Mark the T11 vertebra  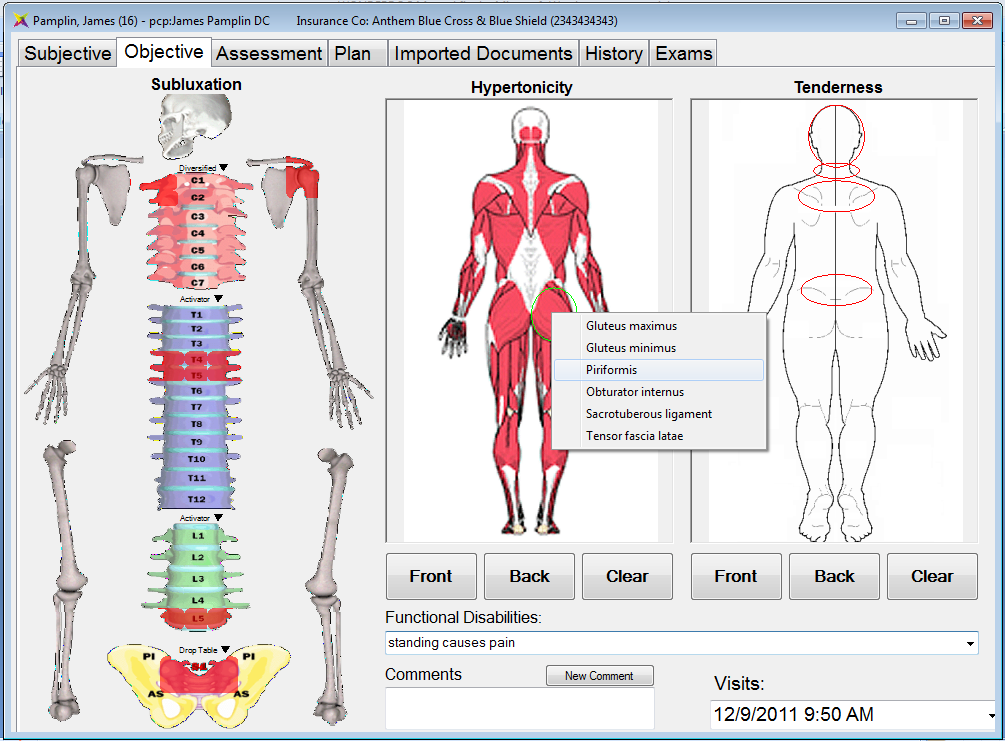coord(196,478)
